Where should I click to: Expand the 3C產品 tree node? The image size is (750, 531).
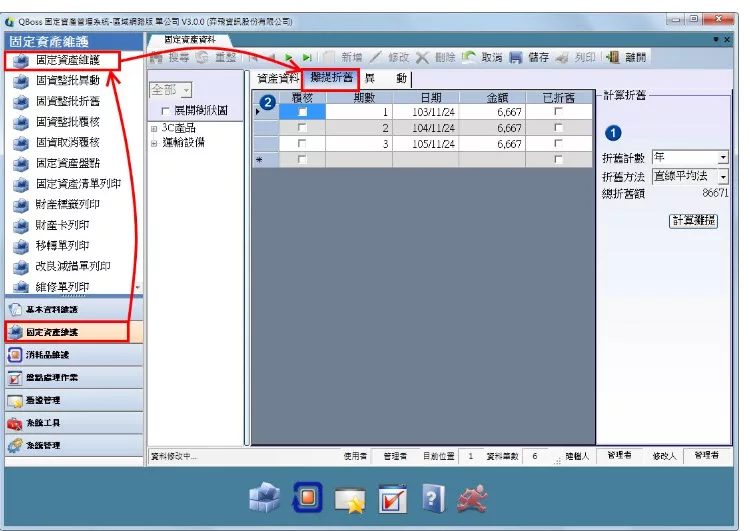coord(154,127)
